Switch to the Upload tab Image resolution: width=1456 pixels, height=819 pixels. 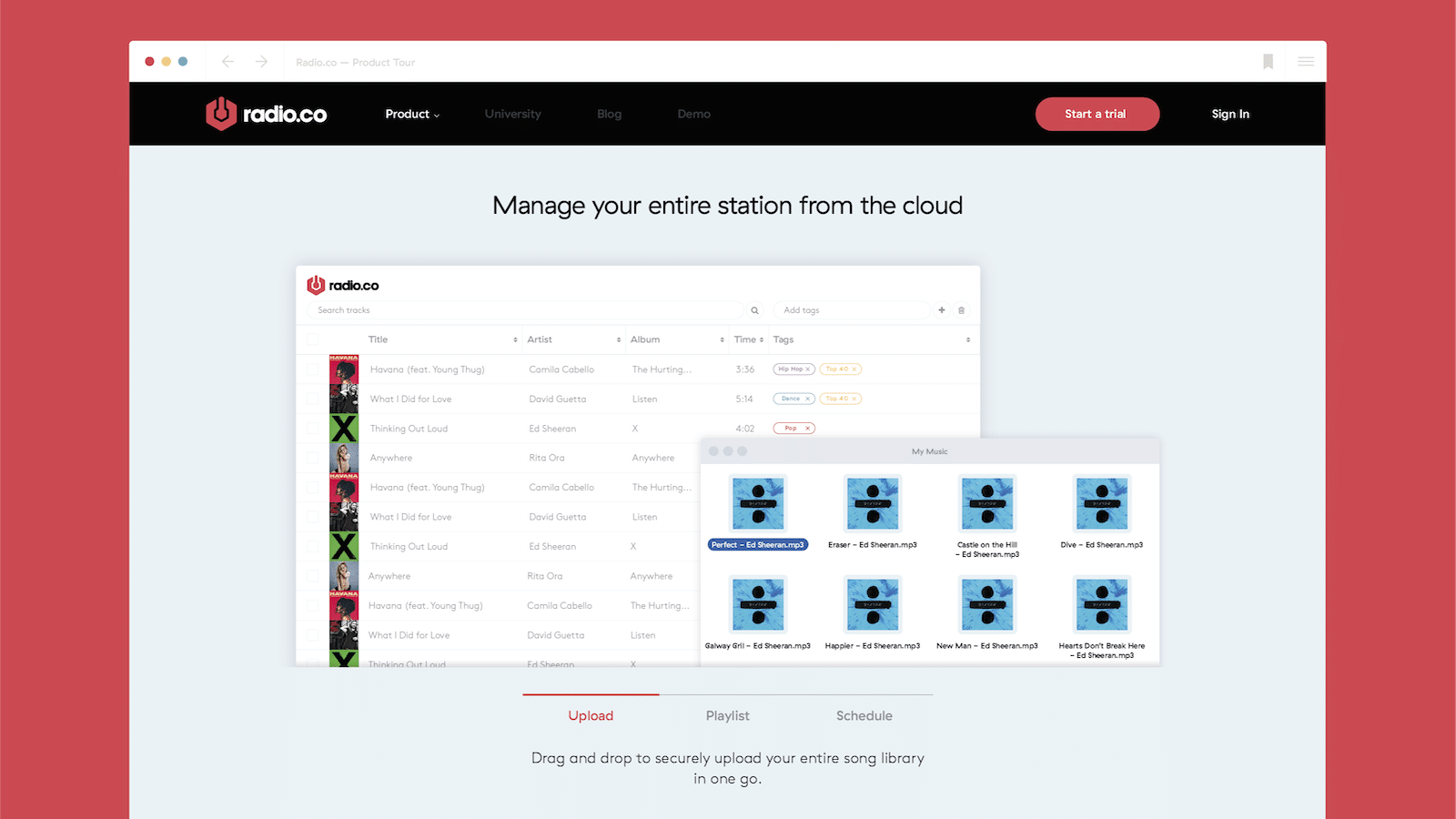pos(591,716)
